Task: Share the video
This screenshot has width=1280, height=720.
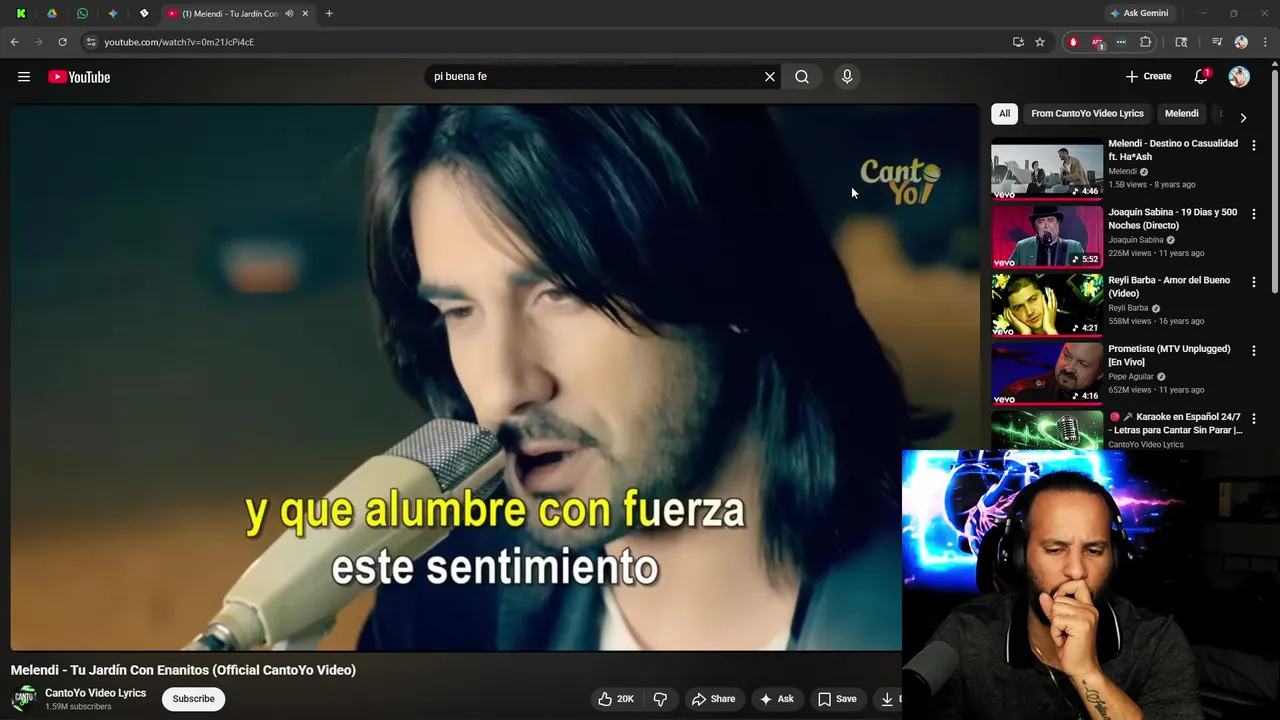Action: point(713,699)
